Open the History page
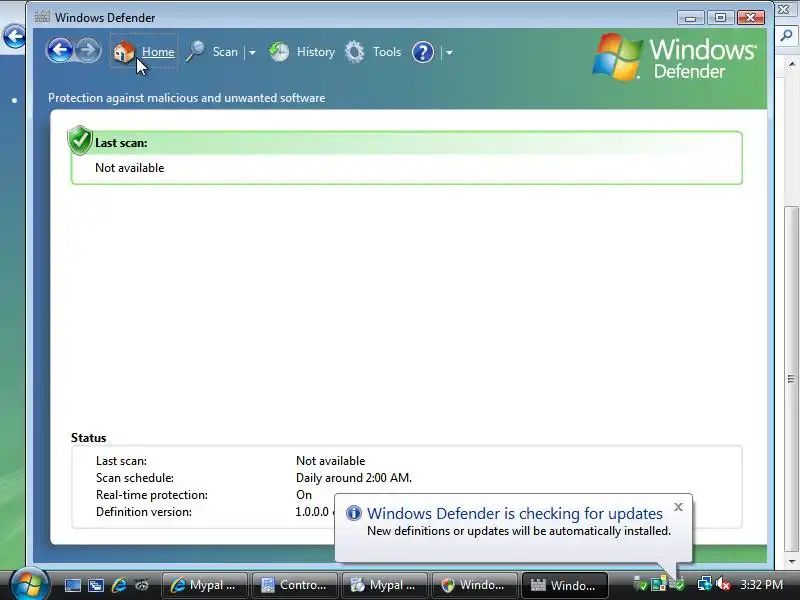 (x=316, y=52)
